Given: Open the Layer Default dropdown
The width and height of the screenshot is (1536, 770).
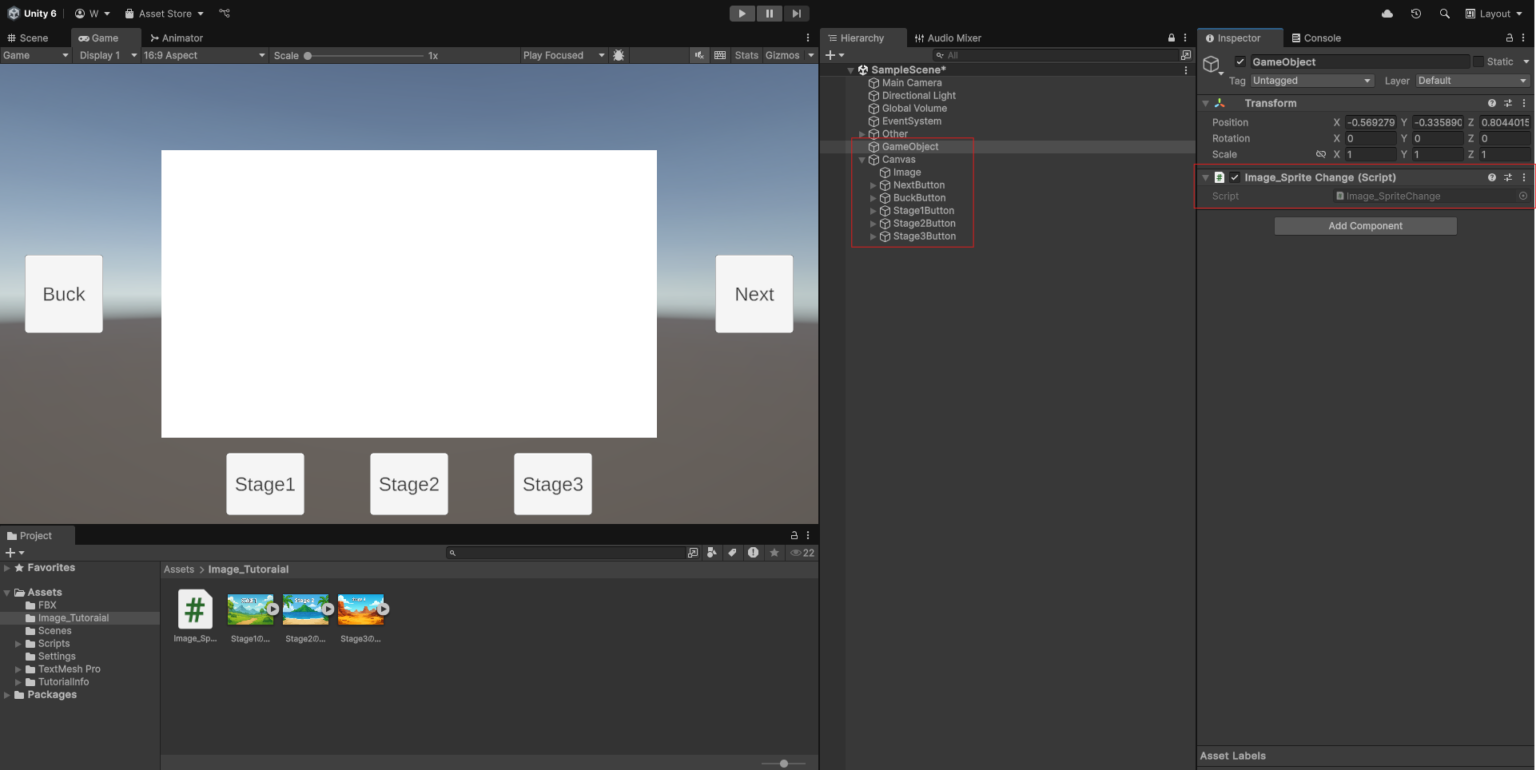Looking at the screenshot, I should [x=1472, y=80].
